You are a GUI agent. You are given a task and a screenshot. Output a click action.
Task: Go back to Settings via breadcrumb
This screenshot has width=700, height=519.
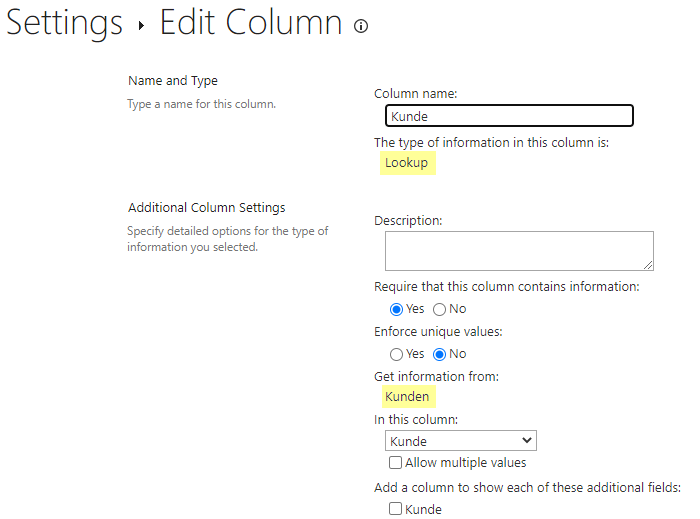coord(64,23)
